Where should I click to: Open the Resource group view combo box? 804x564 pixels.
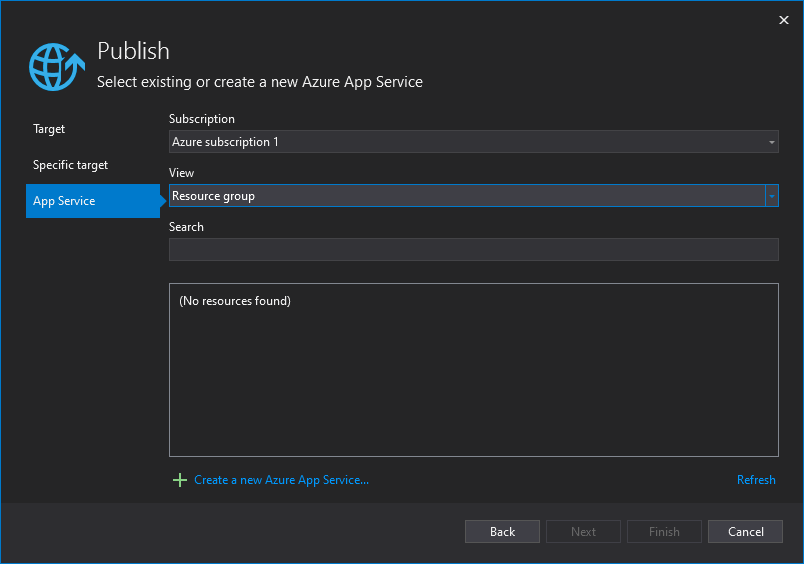(x=465, y=196)
